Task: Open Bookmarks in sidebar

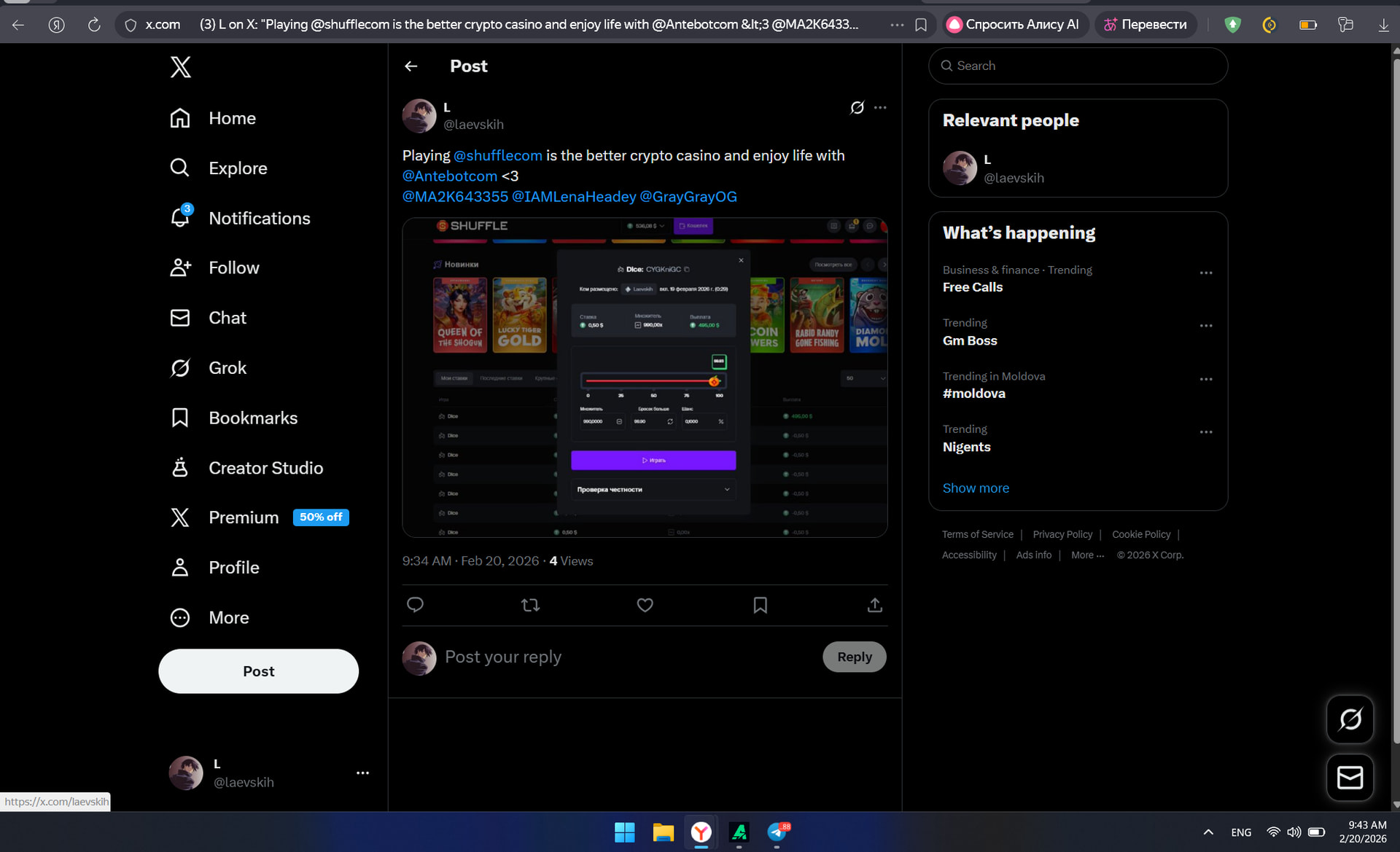Action: pos(252,418)
